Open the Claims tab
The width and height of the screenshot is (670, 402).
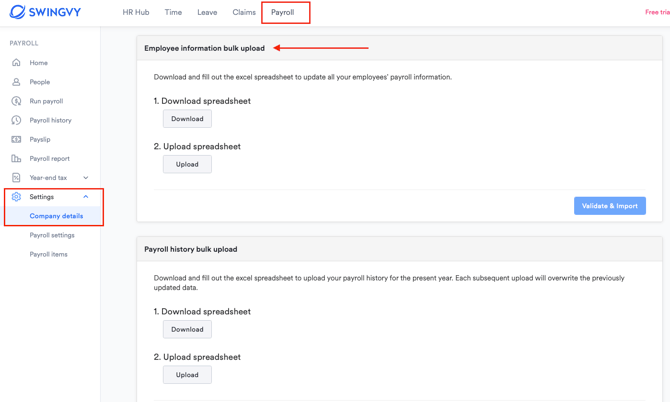coord(244,13)
